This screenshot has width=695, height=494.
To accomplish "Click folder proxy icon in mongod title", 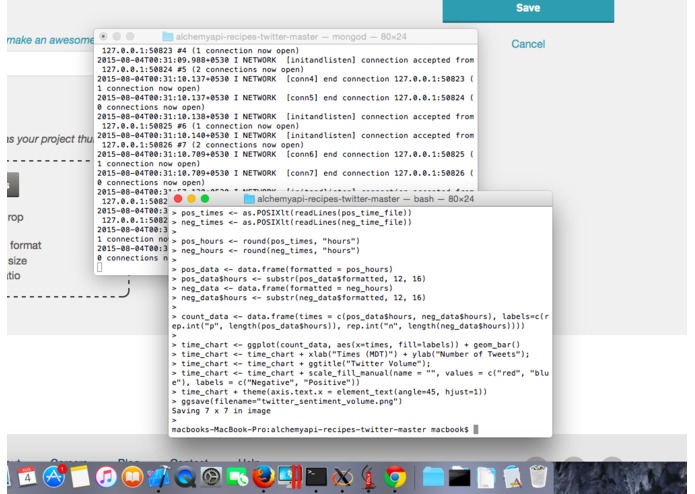I will coord(168,36).
